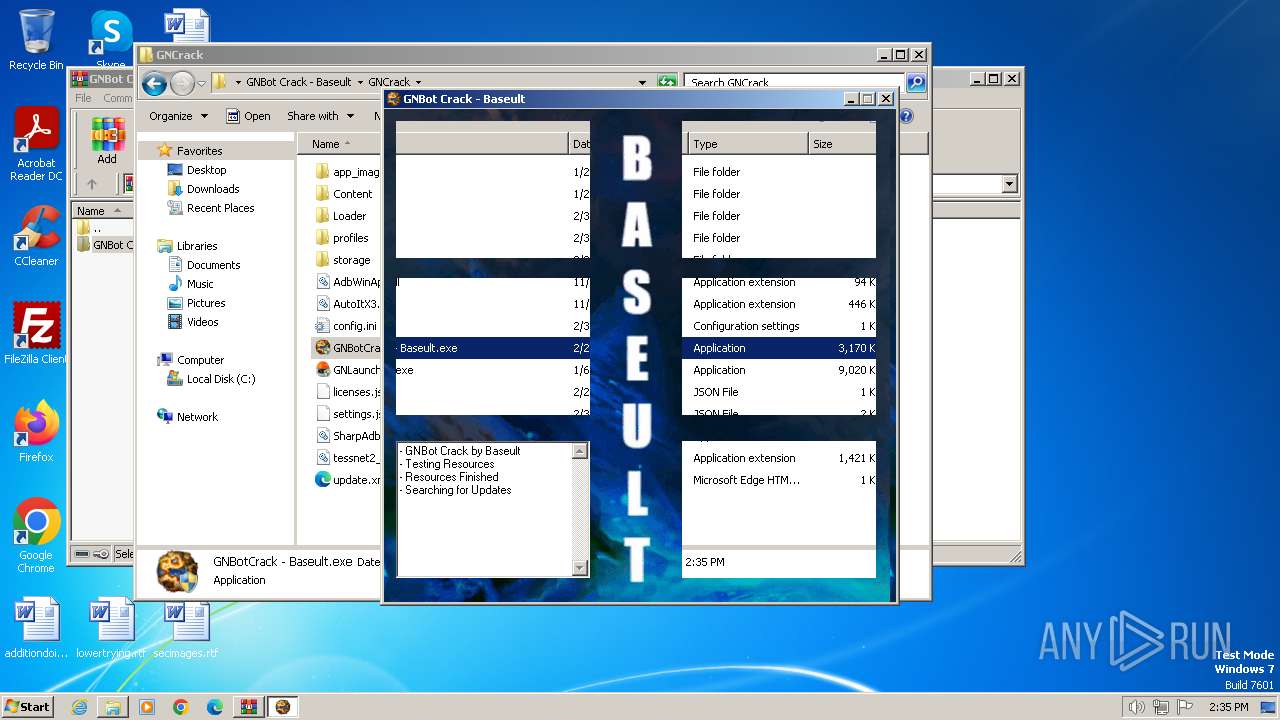The image size is (1280, 720).
Task: Select Favorites in navigation pane
Action: coord(199,151)
